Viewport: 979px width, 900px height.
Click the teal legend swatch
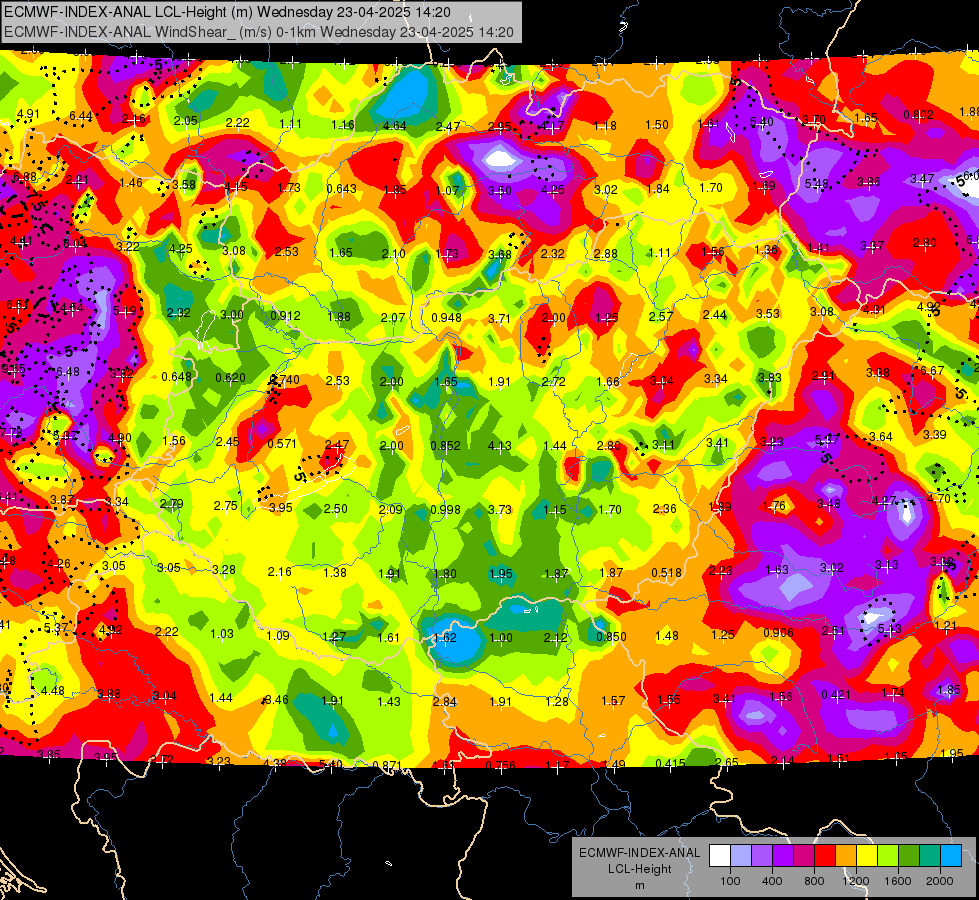[930, 855]
